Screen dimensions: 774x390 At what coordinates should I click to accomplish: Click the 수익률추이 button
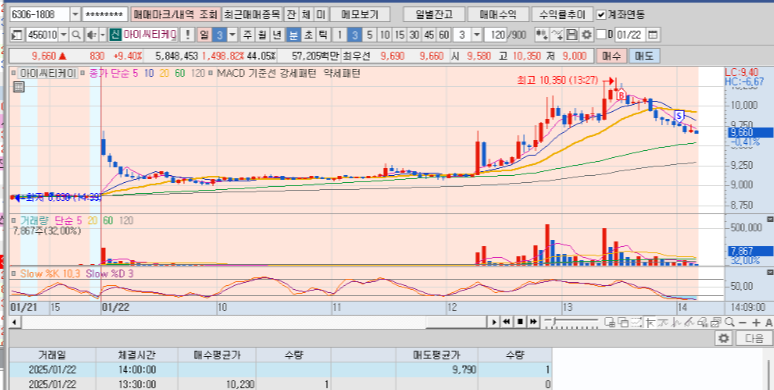(562, 15)
